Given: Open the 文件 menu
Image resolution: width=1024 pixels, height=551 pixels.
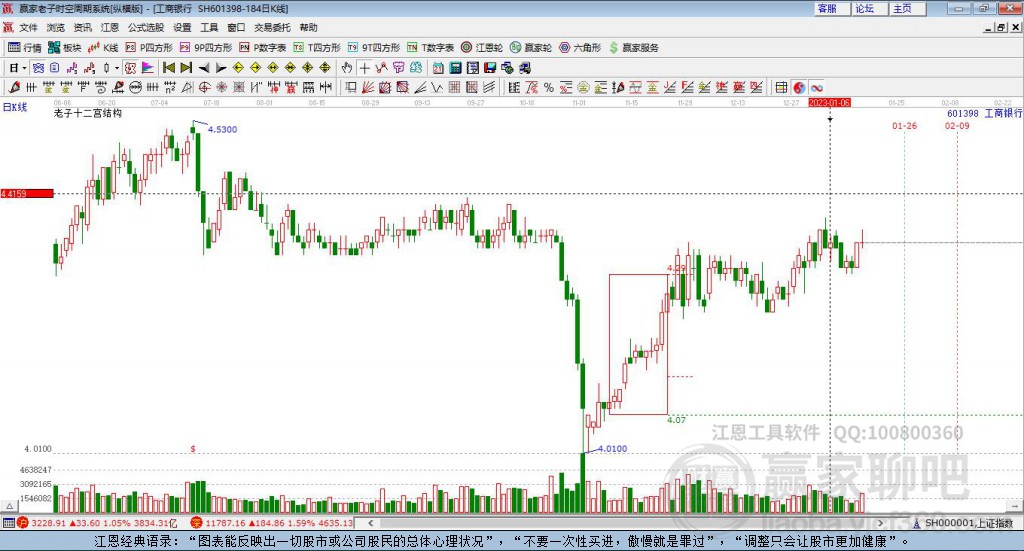Looking at the screenshot, I should (28, 27).
